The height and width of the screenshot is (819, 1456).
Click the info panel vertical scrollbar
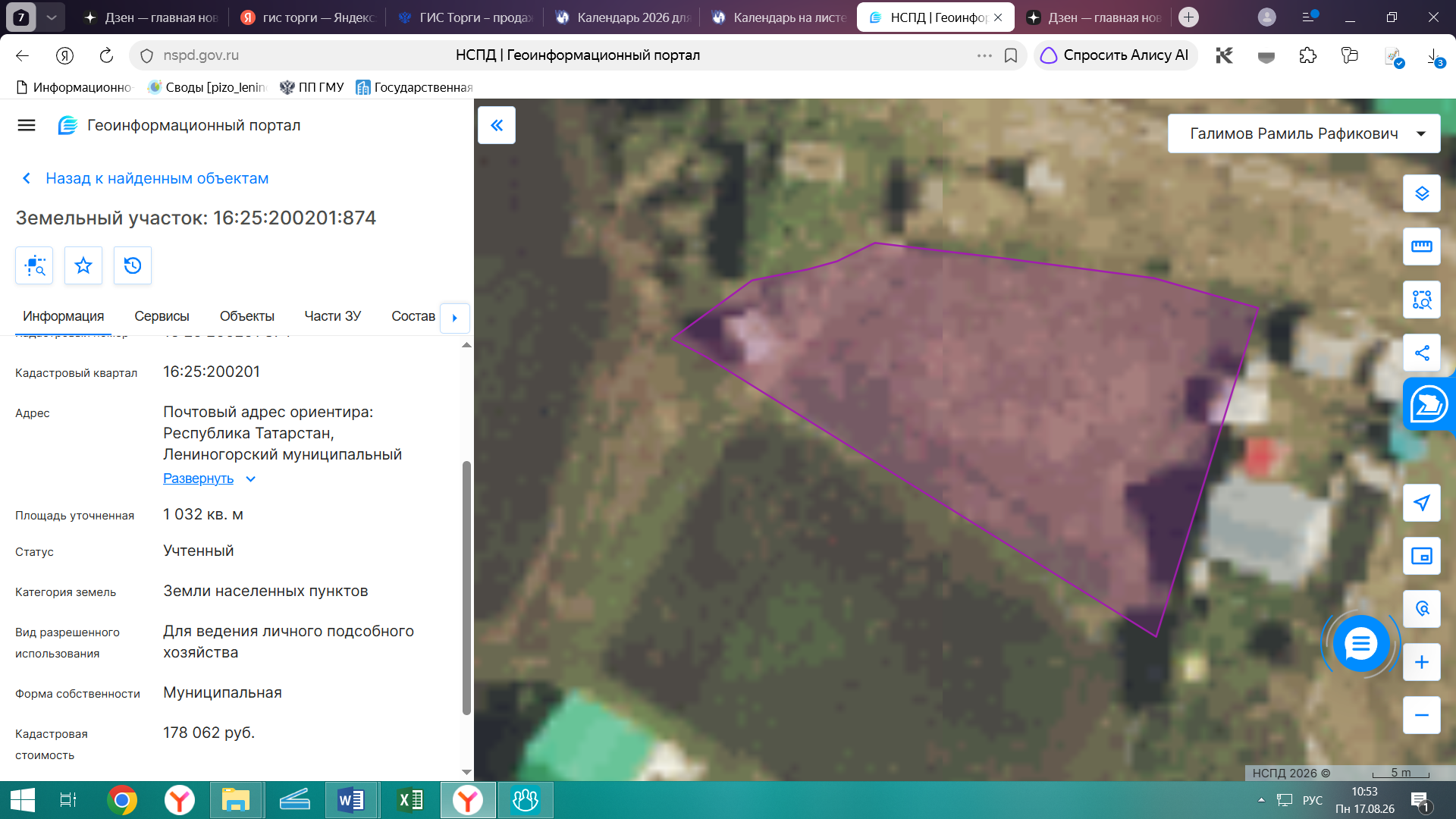pyautogui.click(x=466, y=588)
